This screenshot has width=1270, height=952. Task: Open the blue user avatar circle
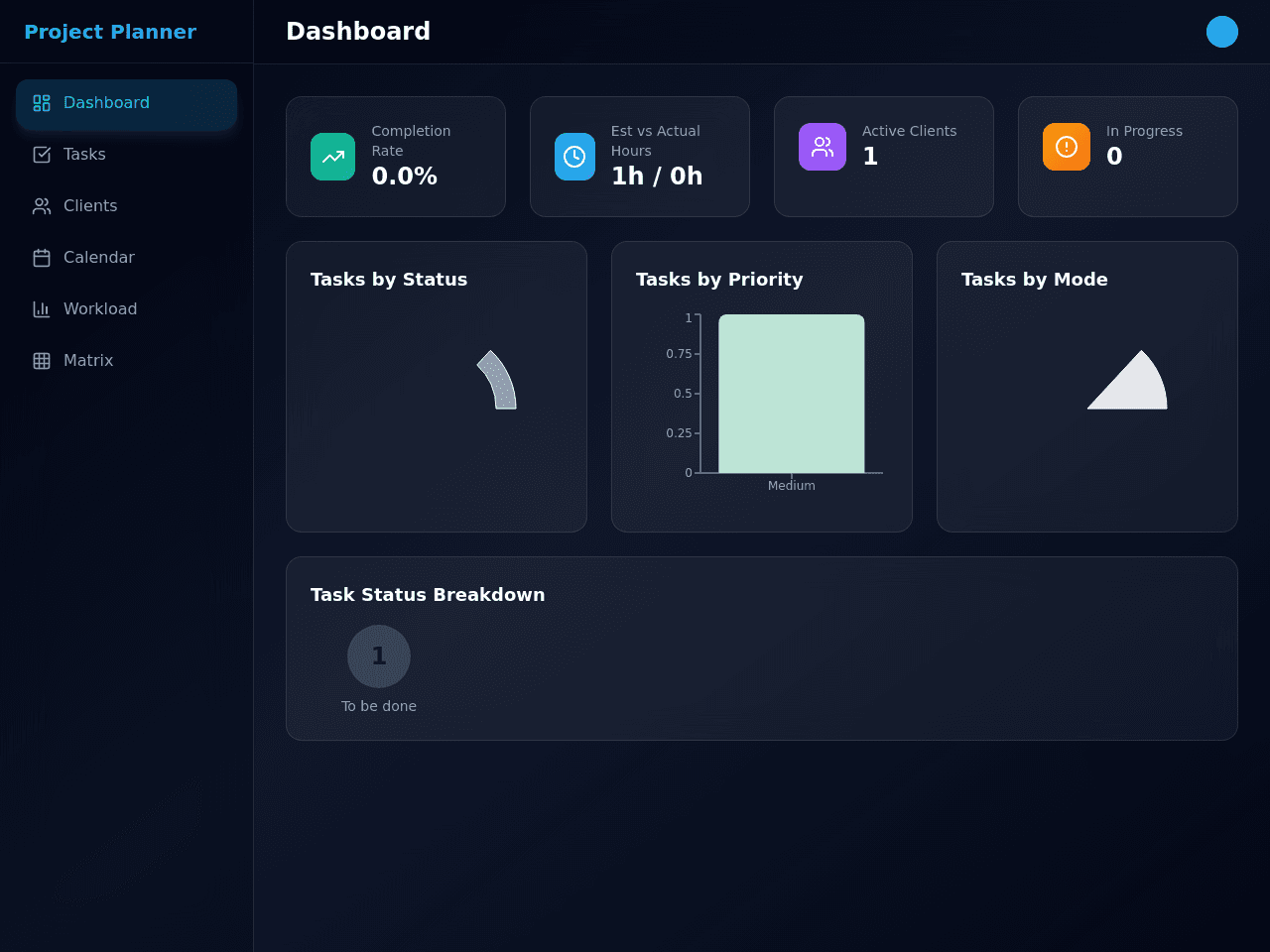pos(1222,32)
